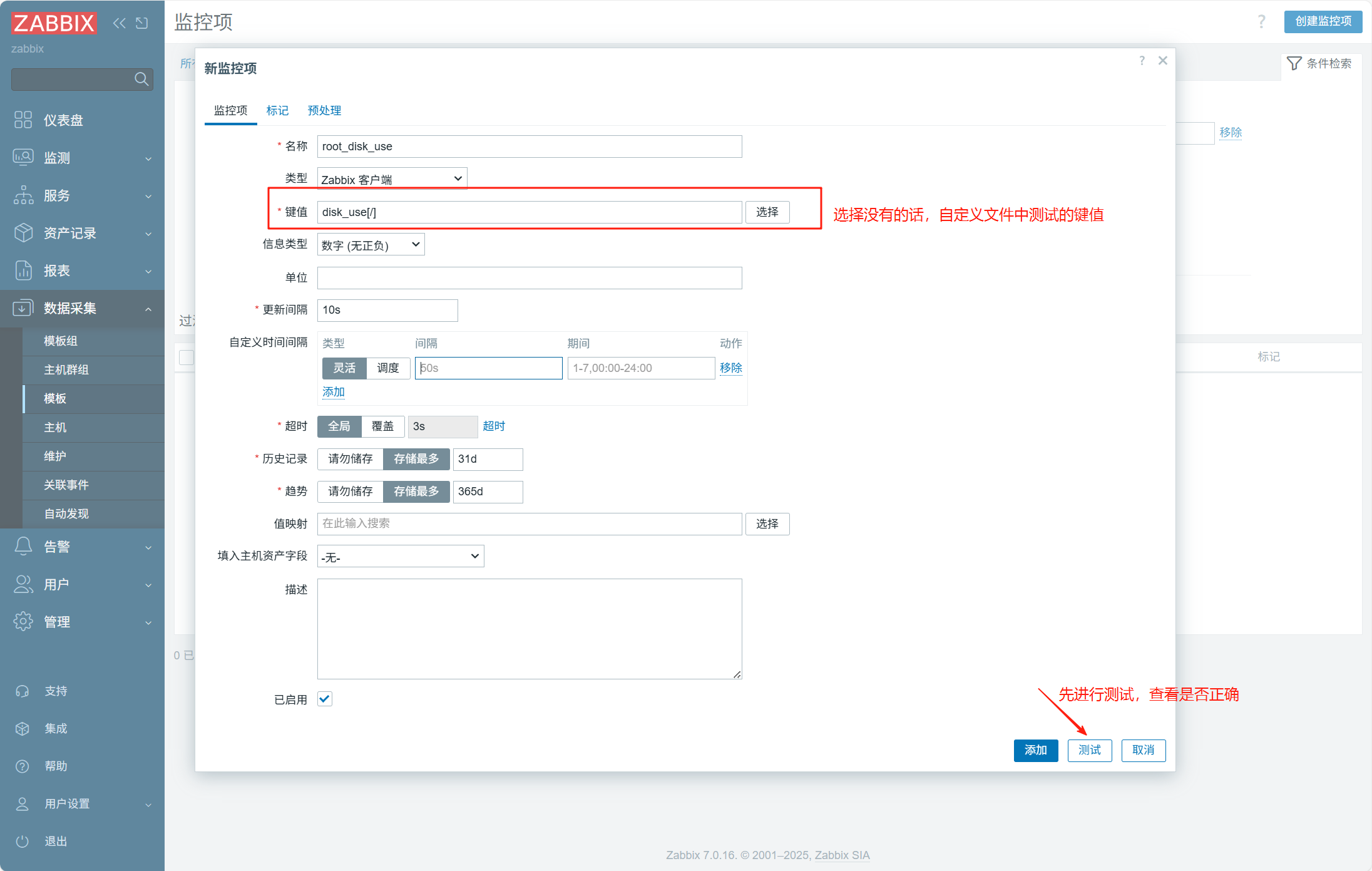Click the 超时 link
Screen dimensions: 1372x871
coord(494,426)
